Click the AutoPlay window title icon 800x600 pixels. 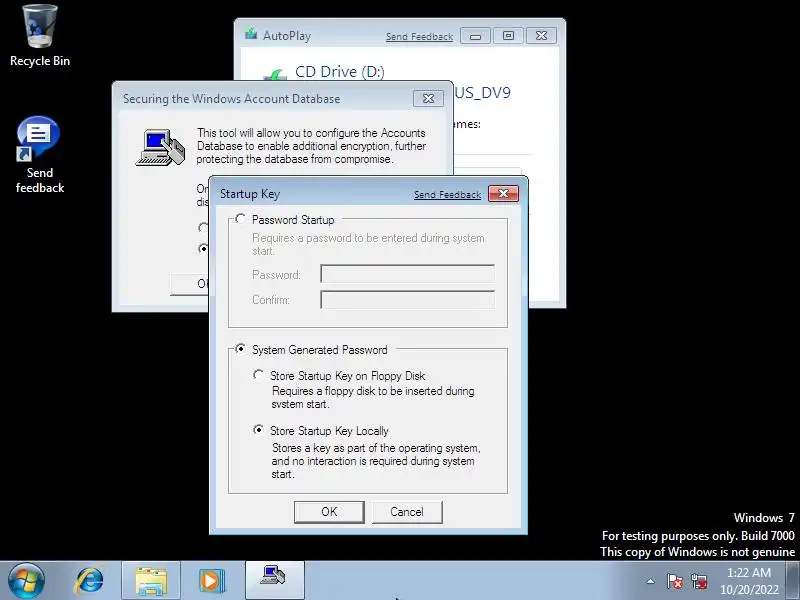coord(251,34)
